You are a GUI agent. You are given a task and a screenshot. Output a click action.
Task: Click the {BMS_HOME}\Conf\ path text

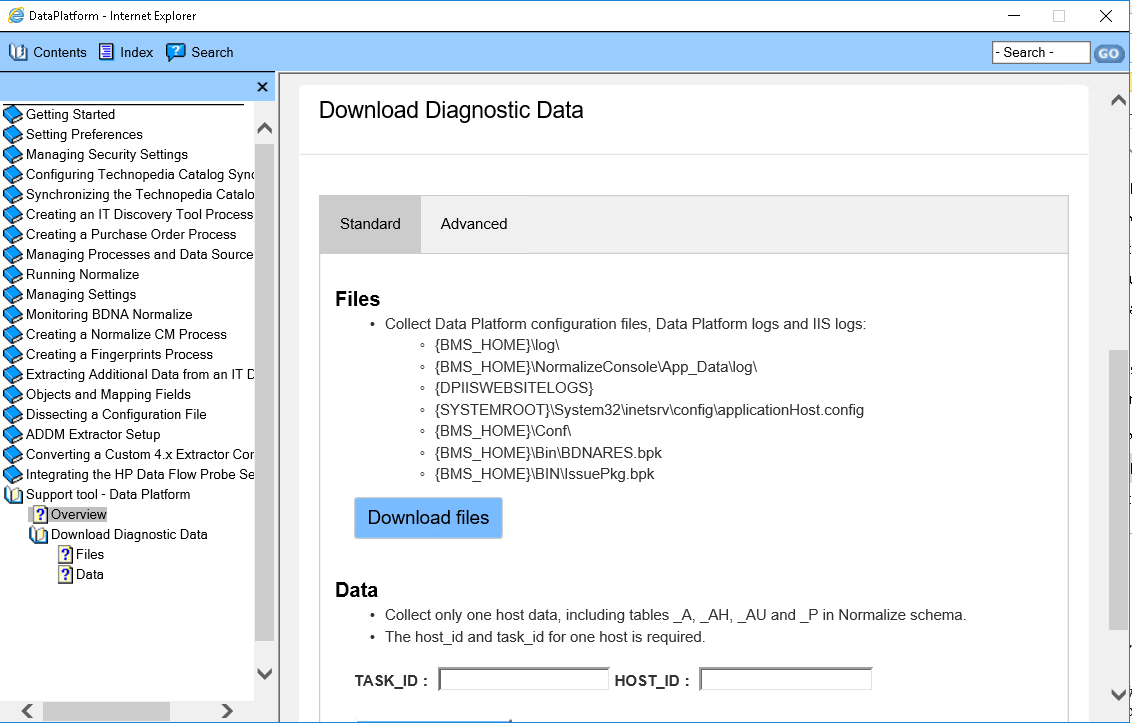(502, 431)
